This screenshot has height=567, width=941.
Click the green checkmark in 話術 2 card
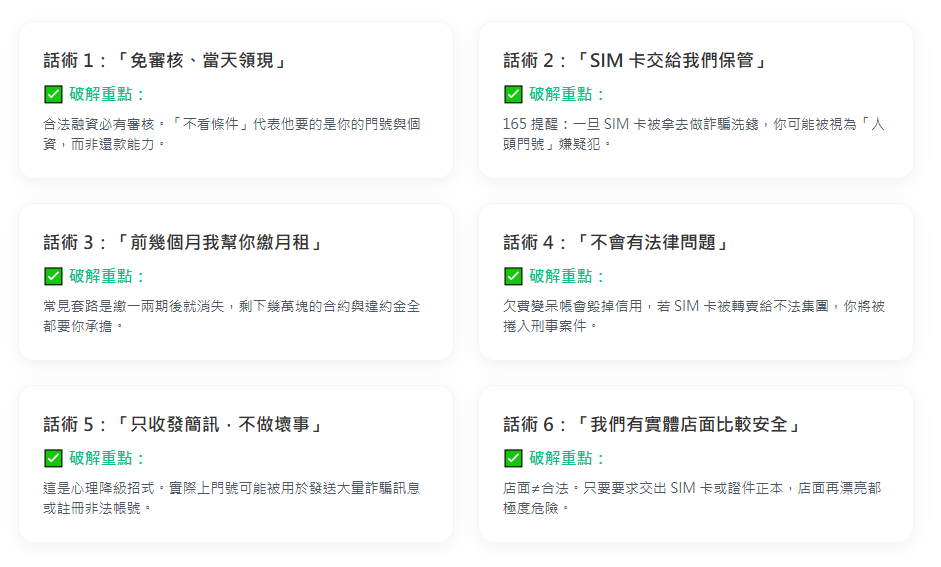513,94
